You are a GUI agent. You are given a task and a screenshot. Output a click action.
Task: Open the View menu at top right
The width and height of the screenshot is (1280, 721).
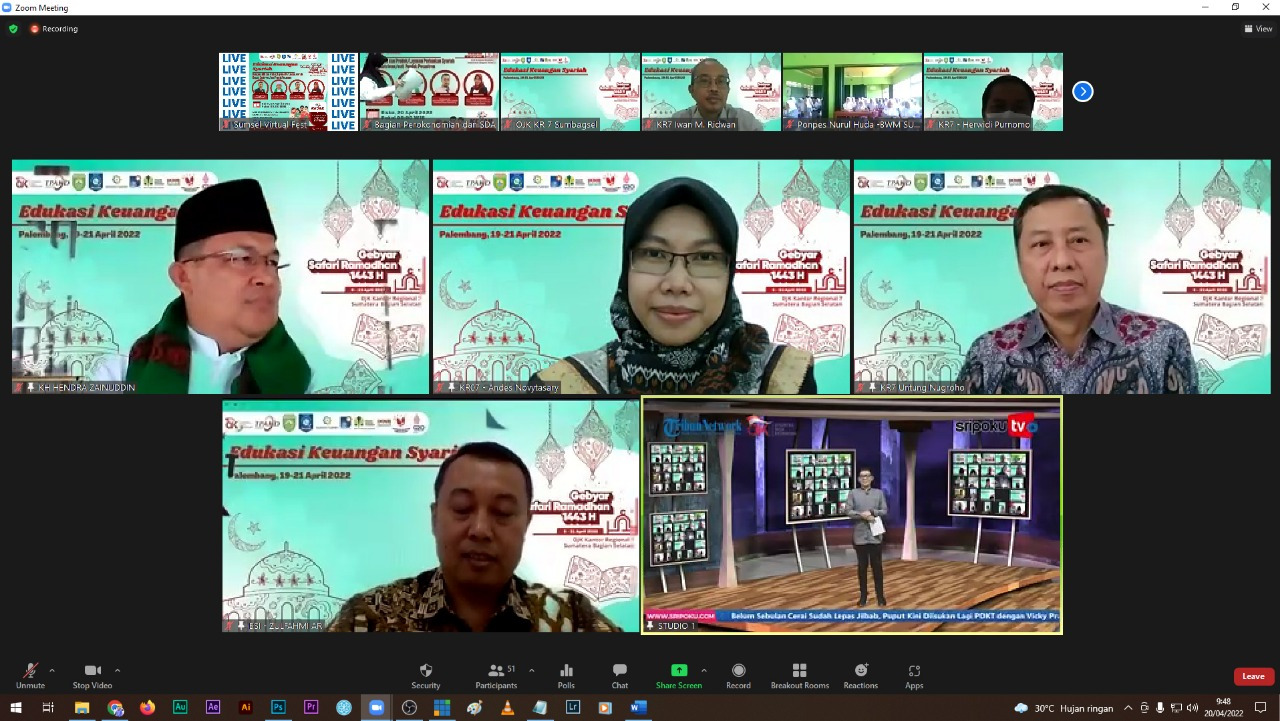(1258, 29)
